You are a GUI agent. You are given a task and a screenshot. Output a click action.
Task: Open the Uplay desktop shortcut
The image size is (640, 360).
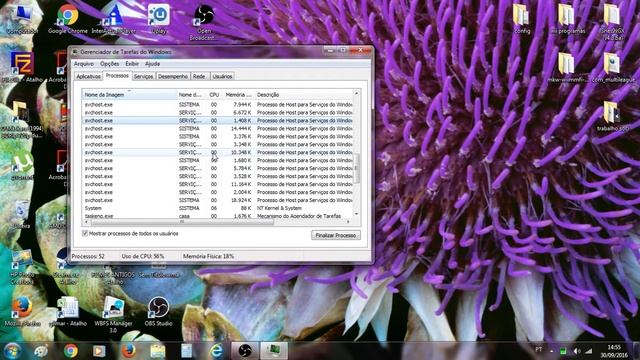click(159, 19)
